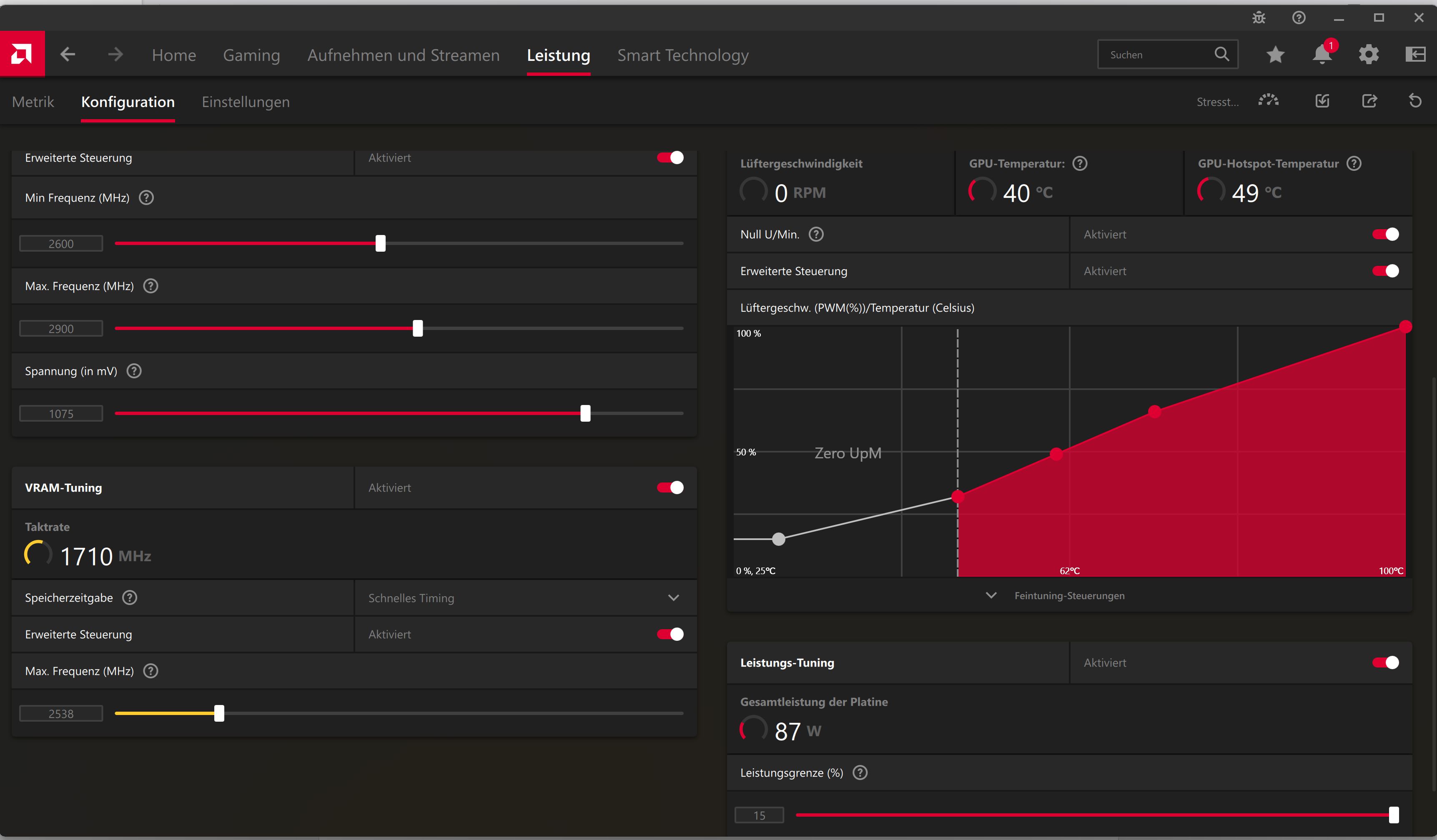Click the VRAM Max. Frequenz slider handle
The height and width of the screenshot is (840, 1437).
219,713
